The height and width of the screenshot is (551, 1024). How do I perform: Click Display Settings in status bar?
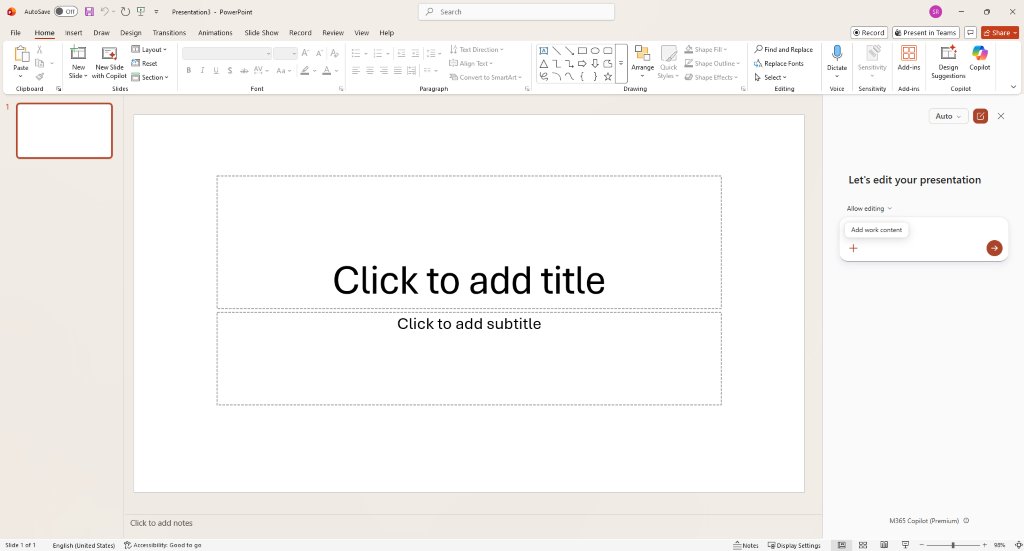(x=794, y=545)
